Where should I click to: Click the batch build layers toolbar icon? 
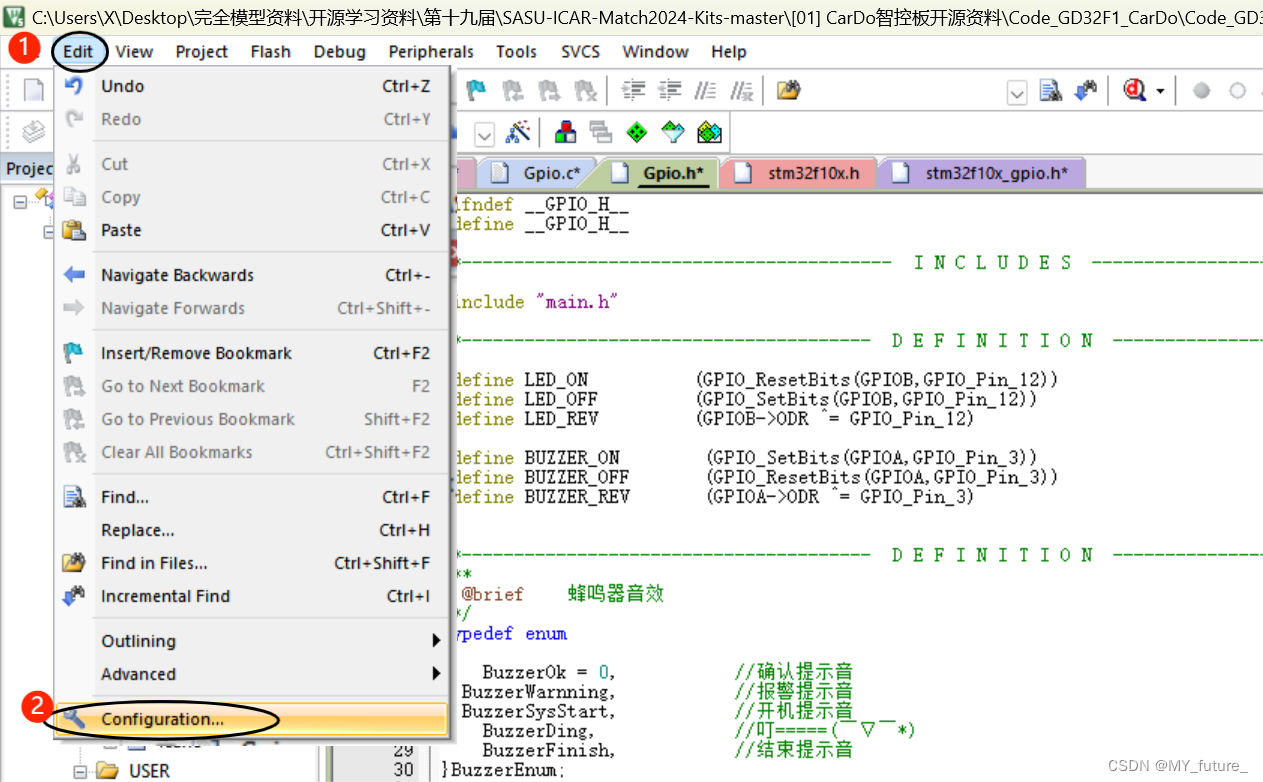click(34, 132)
